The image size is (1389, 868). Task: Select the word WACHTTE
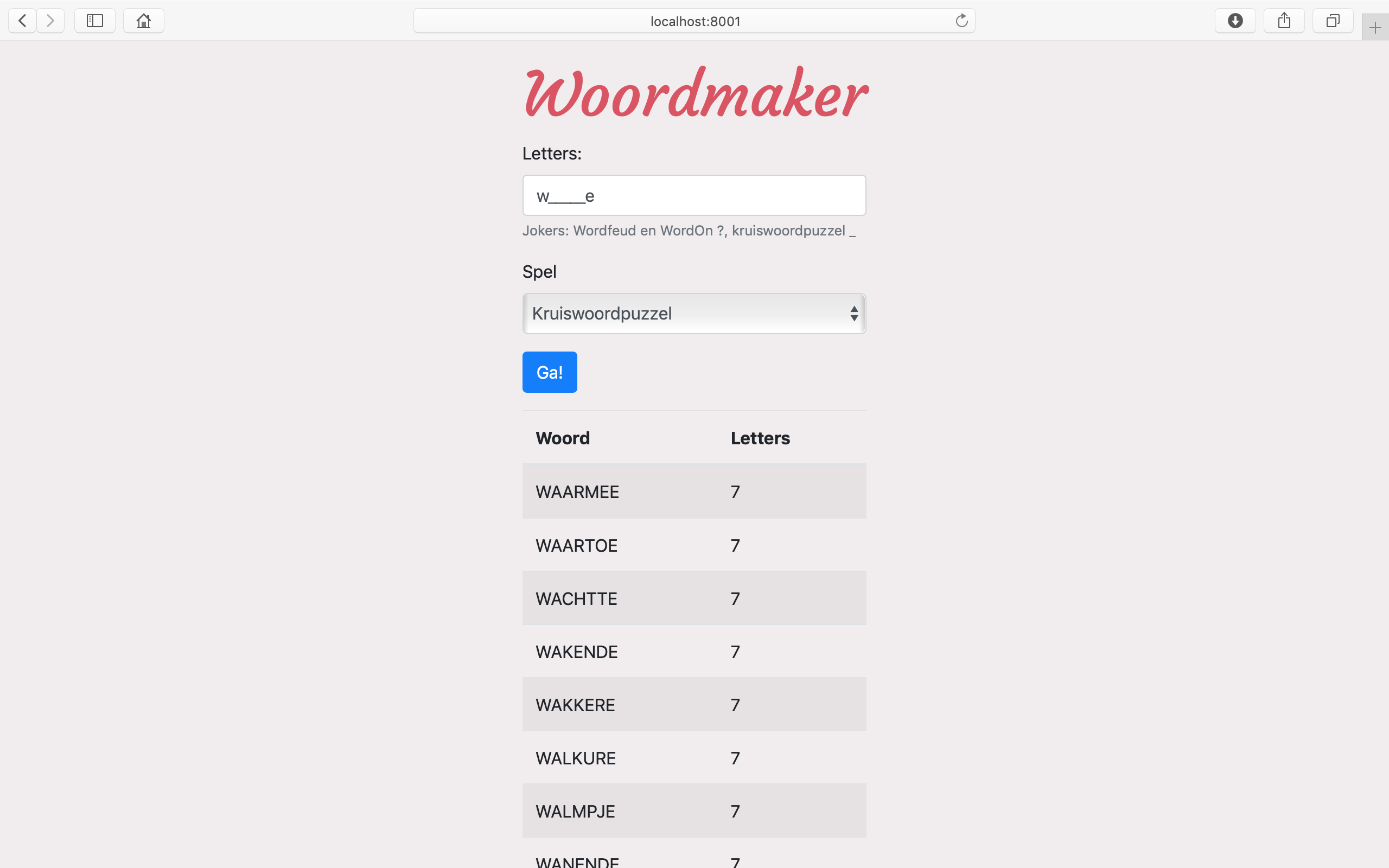576,599
